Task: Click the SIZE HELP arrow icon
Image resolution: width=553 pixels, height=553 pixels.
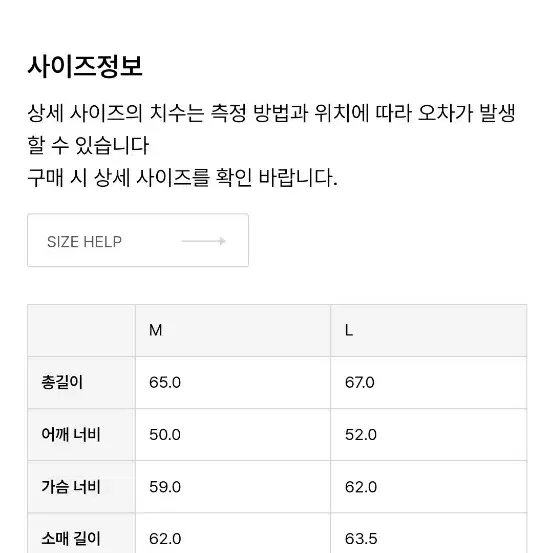Action: [x=204, y=241]
